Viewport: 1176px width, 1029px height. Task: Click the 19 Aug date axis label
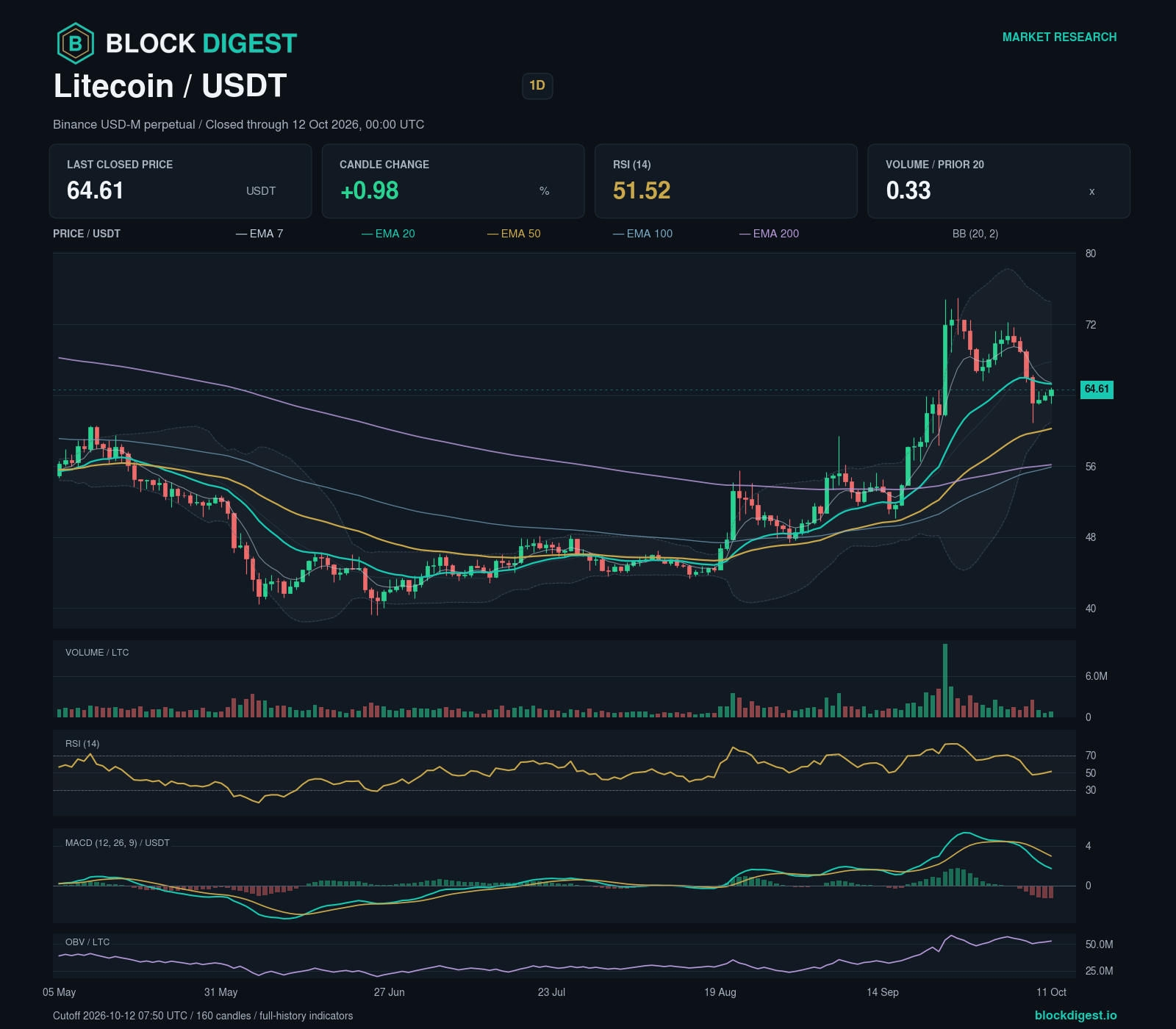[x=720, y=992]
